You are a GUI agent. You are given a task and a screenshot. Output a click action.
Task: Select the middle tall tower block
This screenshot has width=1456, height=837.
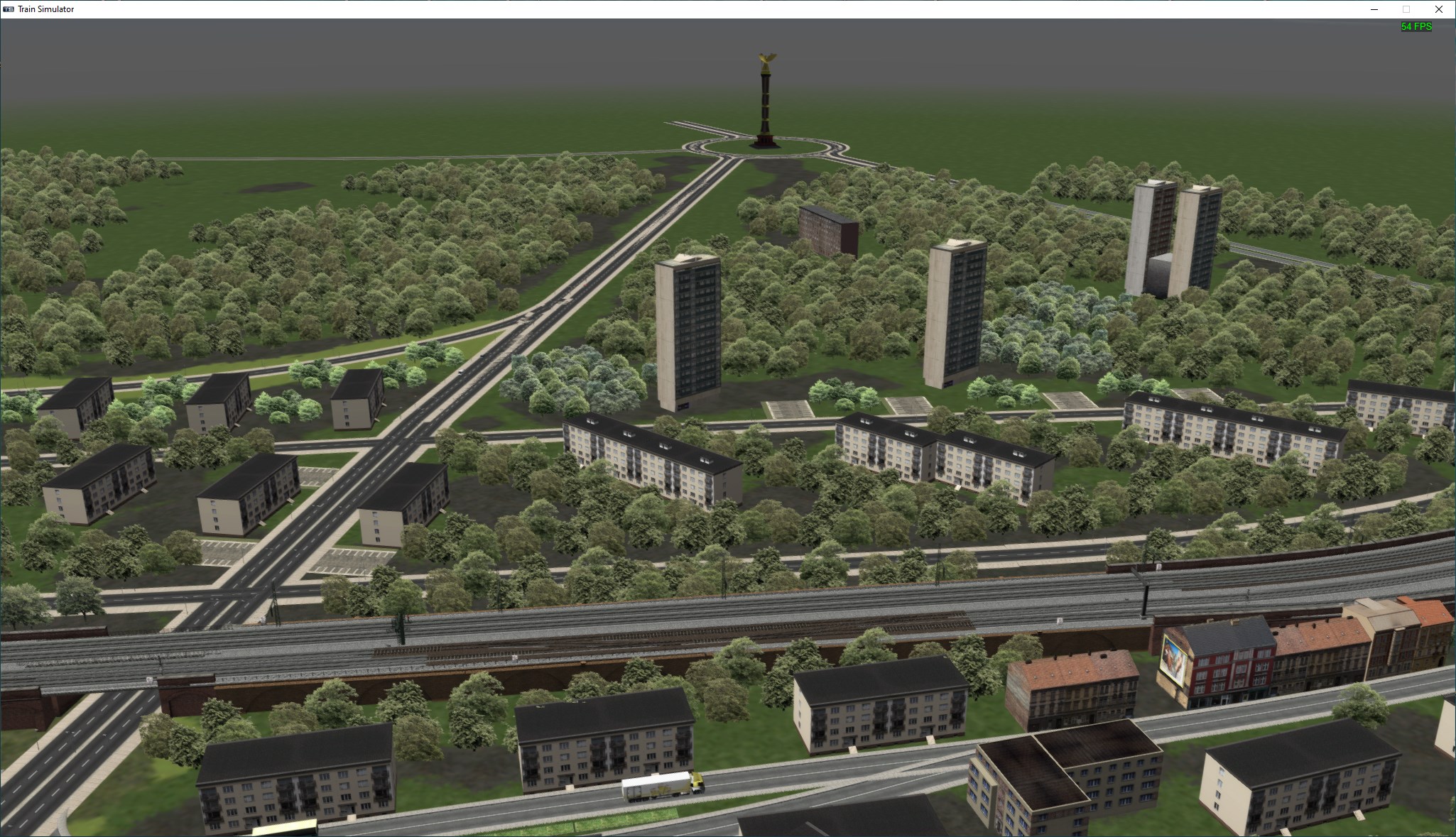pyautogui.click(x=955, y=312)
